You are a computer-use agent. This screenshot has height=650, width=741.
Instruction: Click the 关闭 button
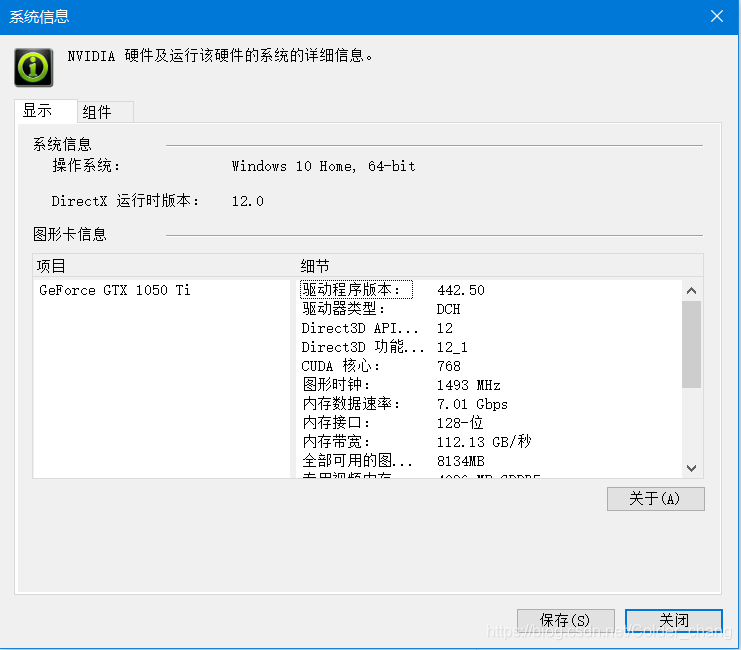pos(674,620)
